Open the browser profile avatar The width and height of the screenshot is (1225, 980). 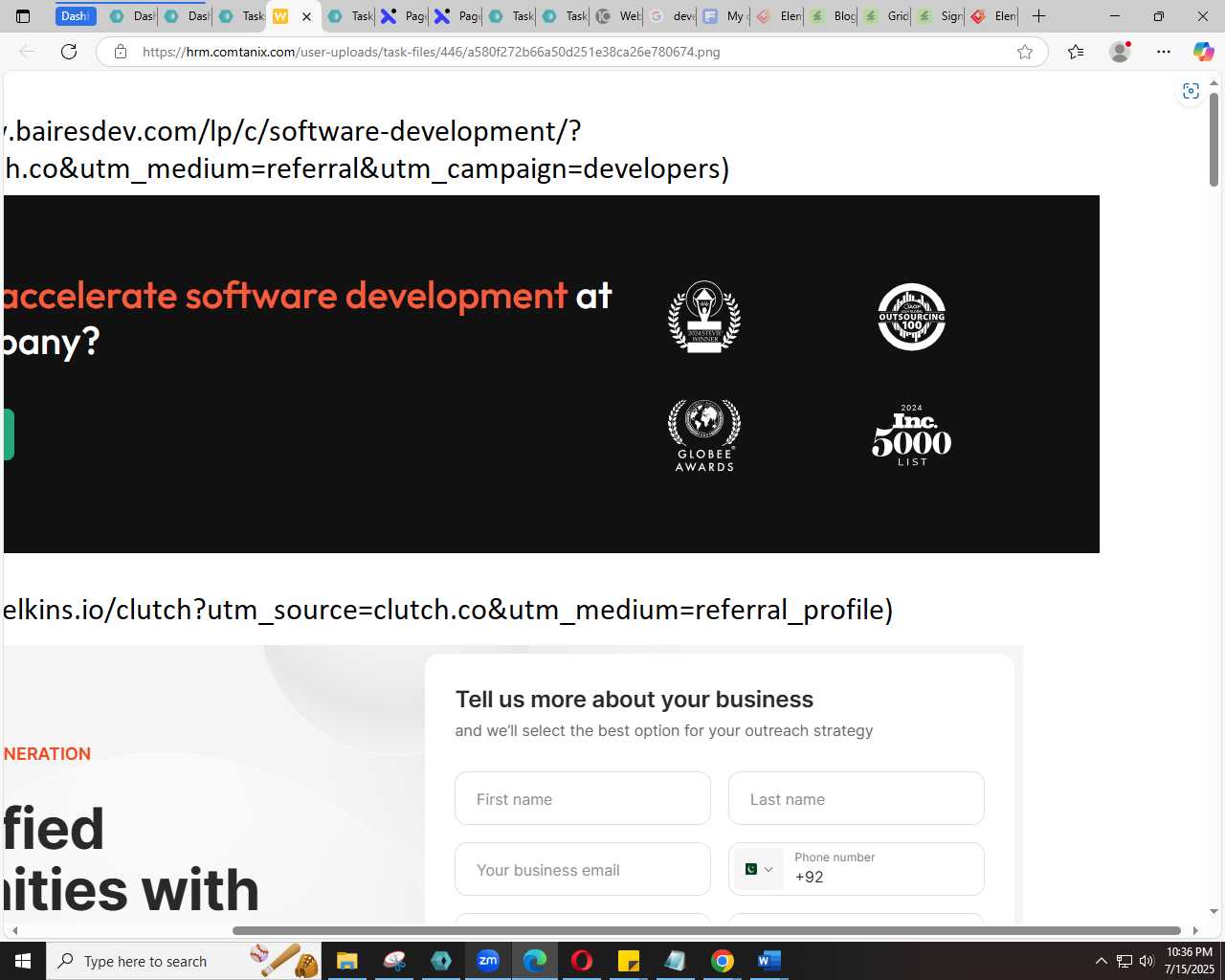coord(1120,52)
